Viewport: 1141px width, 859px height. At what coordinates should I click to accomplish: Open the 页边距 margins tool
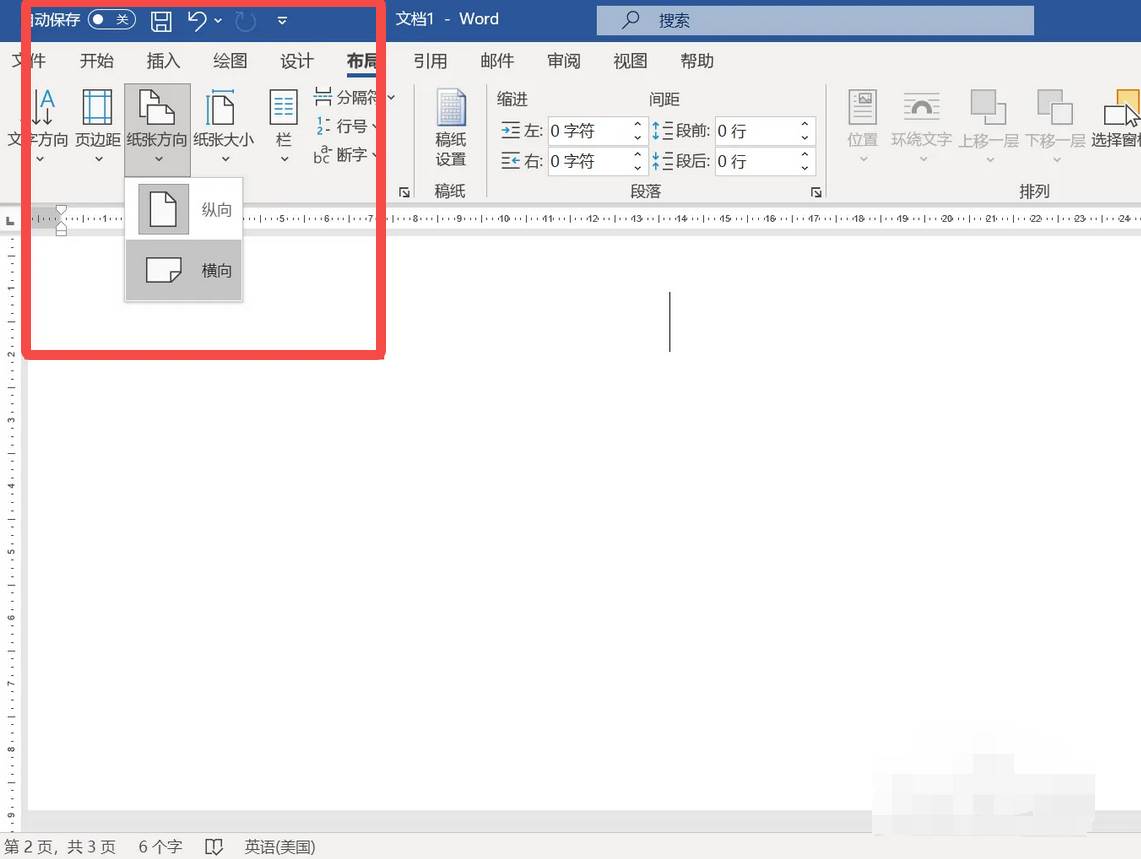pos(98,126)
